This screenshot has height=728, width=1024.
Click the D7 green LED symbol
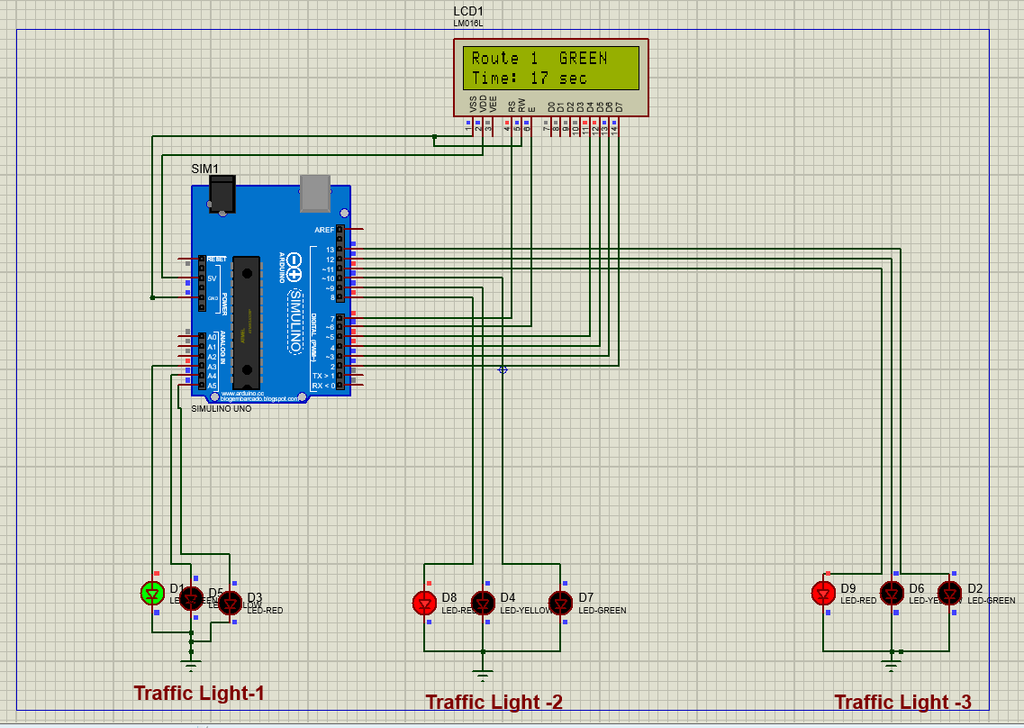click(560, 603)
